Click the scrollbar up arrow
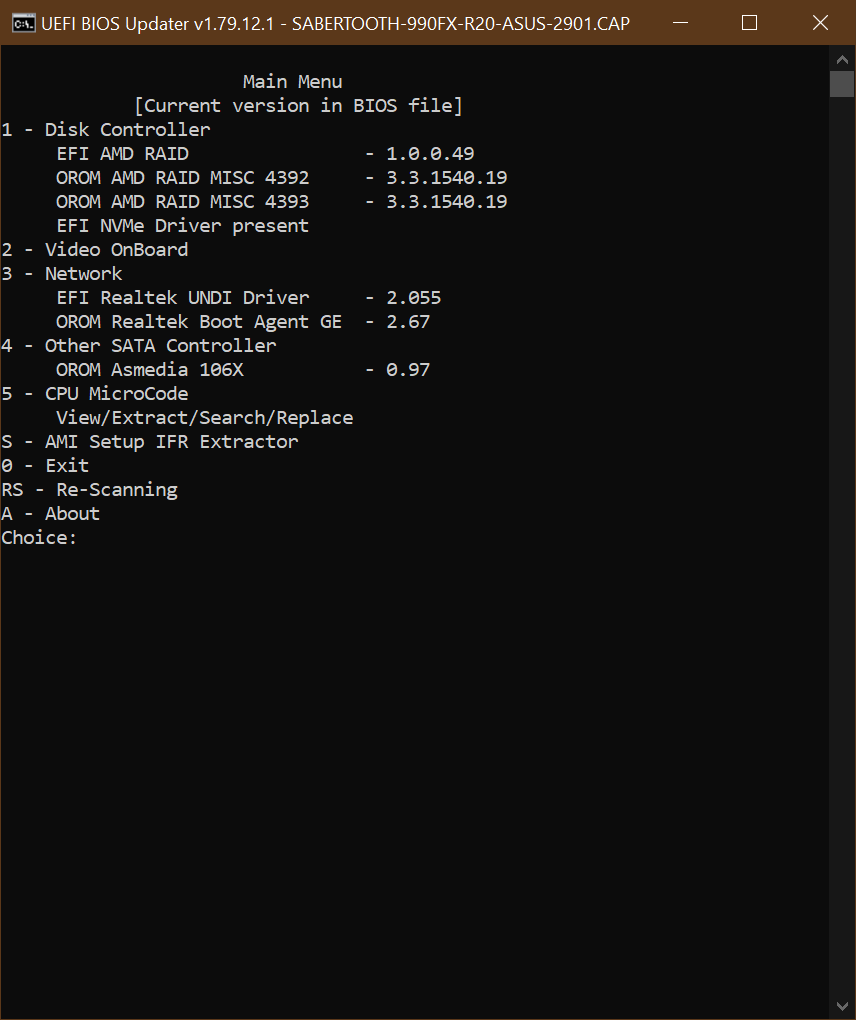This screenshot has height=1020, width=856. [x=842, y=57]
